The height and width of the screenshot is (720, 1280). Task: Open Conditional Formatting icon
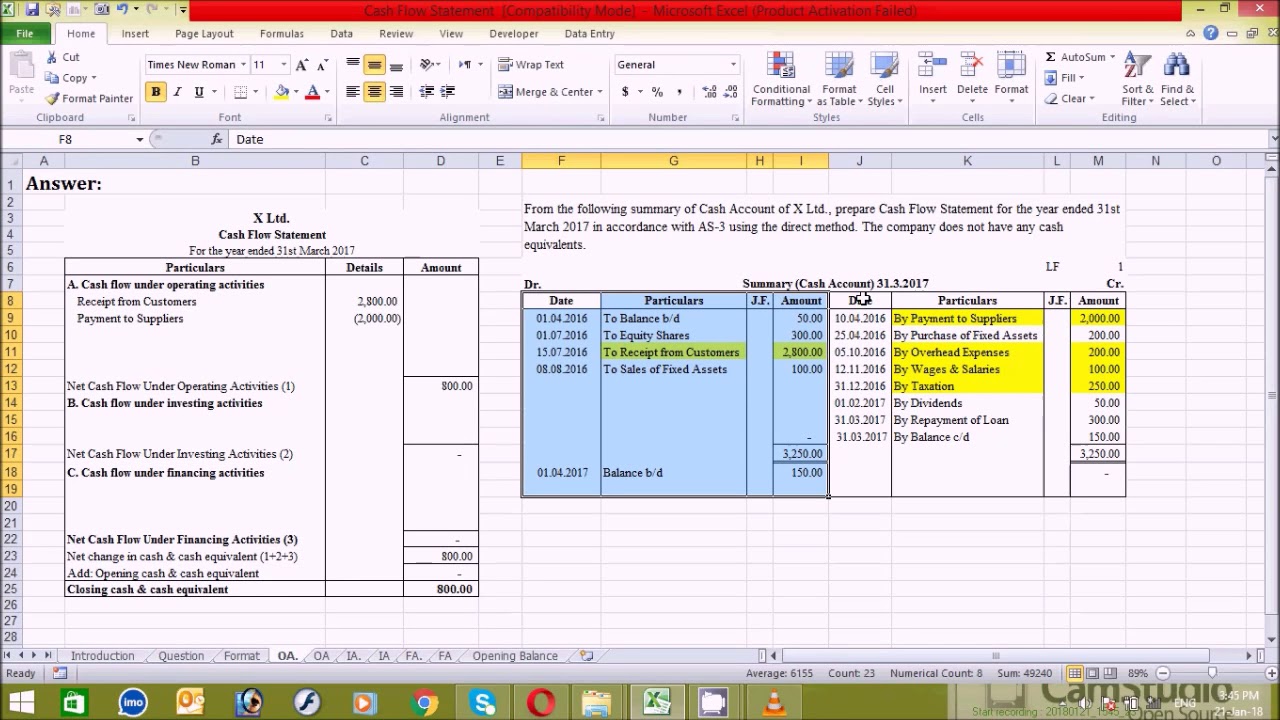click(x=780, y=67)
